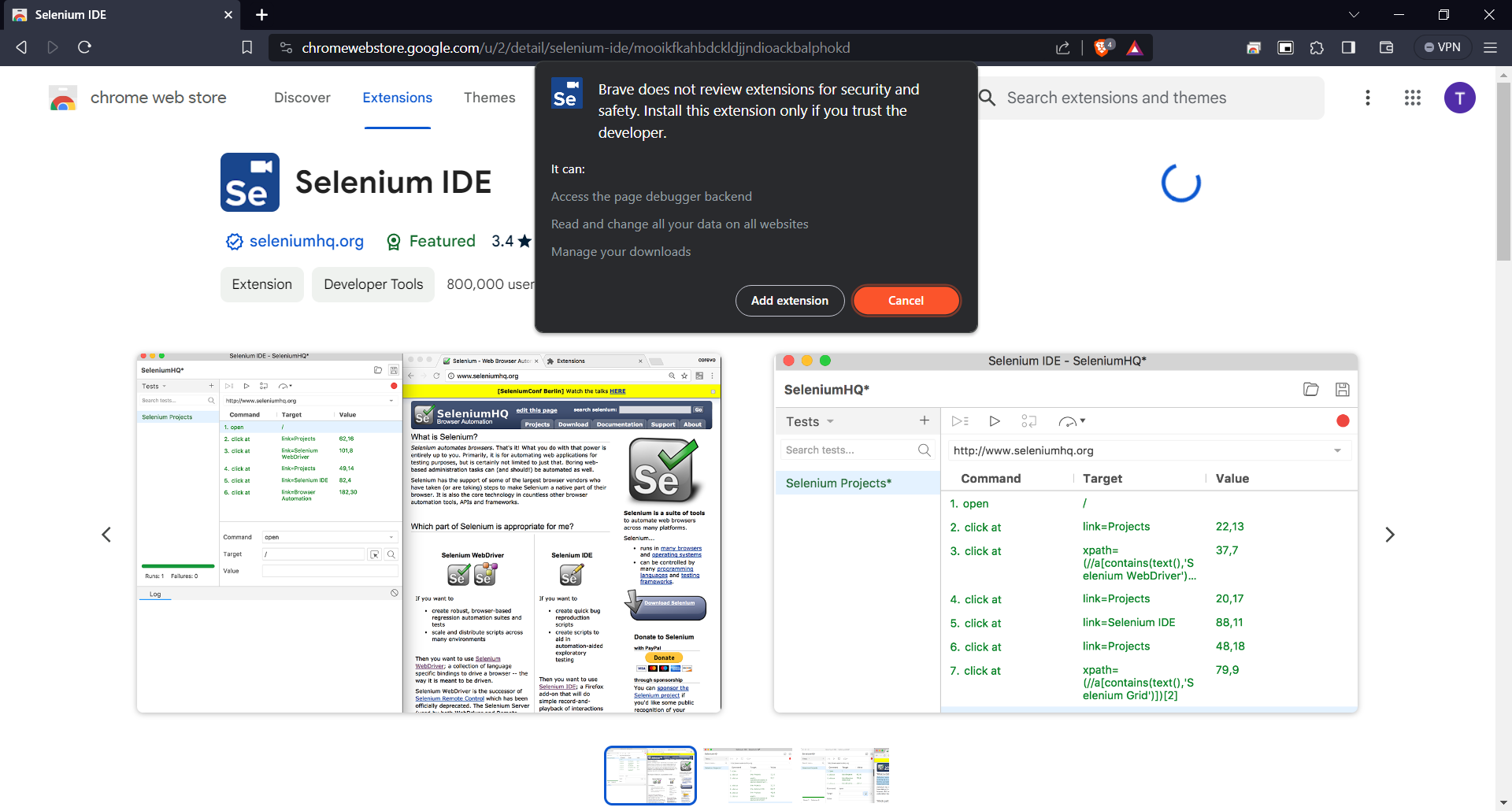
Task: Toggle the VPN button
Action: pyautogui.click(x=1442, y=47)
